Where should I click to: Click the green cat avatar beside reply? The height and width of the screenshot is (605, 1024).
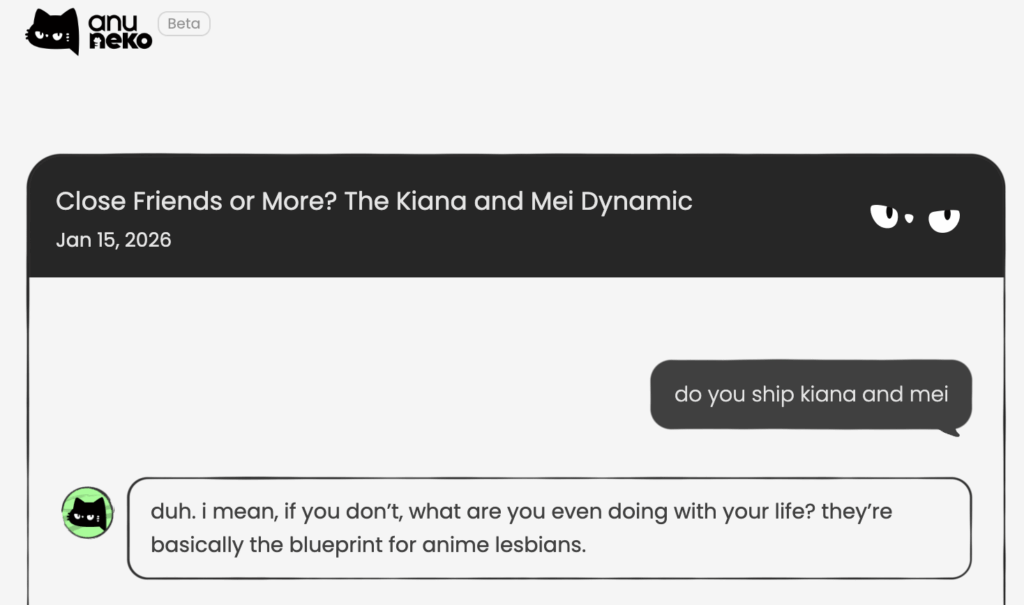point(88,513)
